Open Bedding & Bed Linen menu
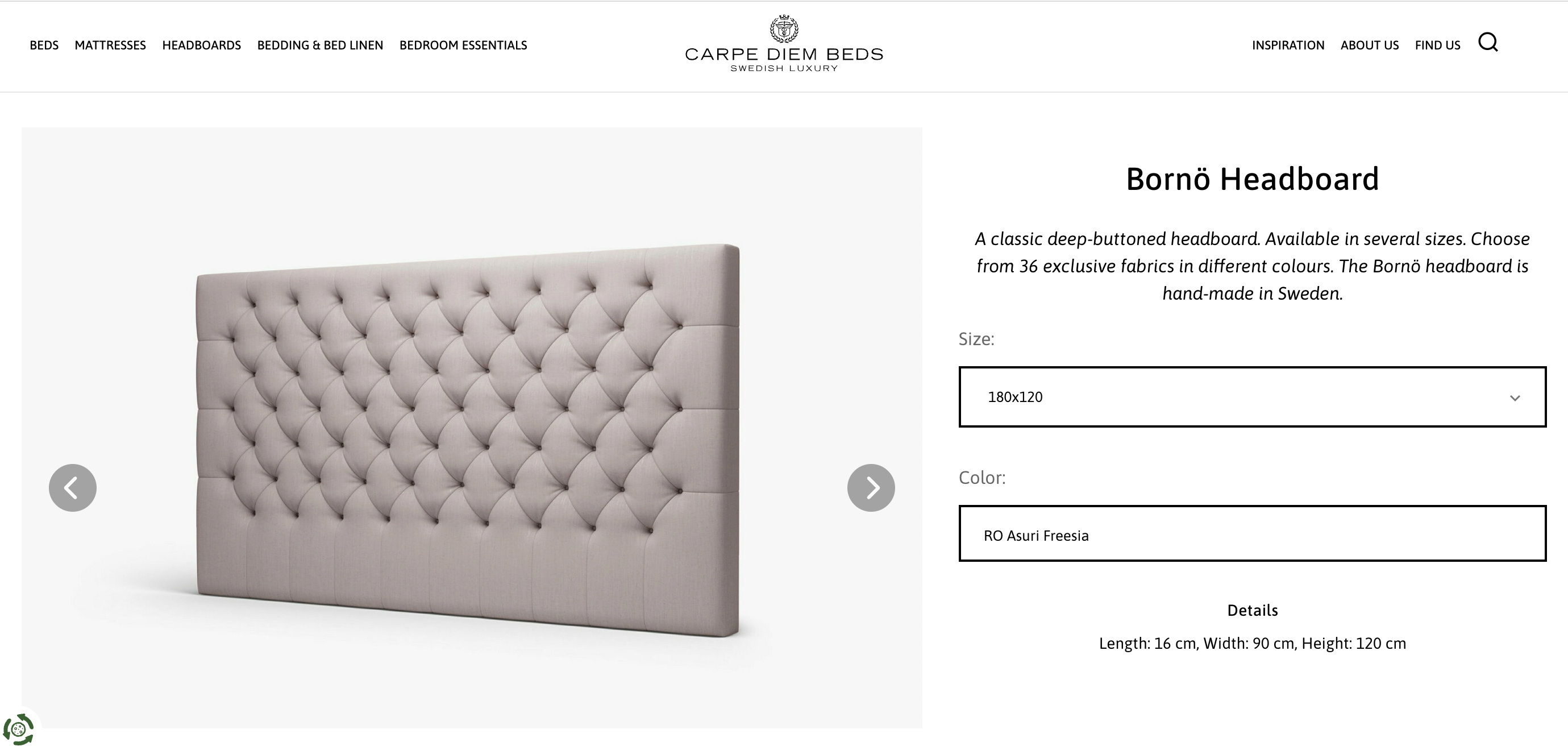This screenshot has width=1568, height=750. tap(320, 45)
